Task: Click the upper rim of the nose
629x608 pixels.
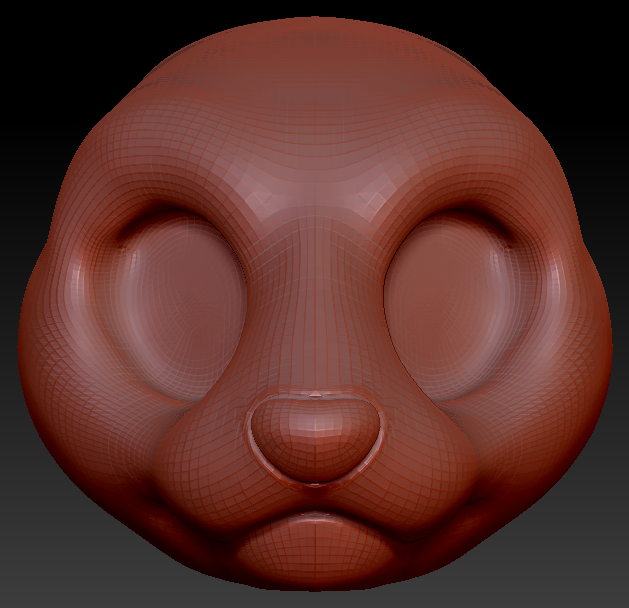Action: pos(315,397)
